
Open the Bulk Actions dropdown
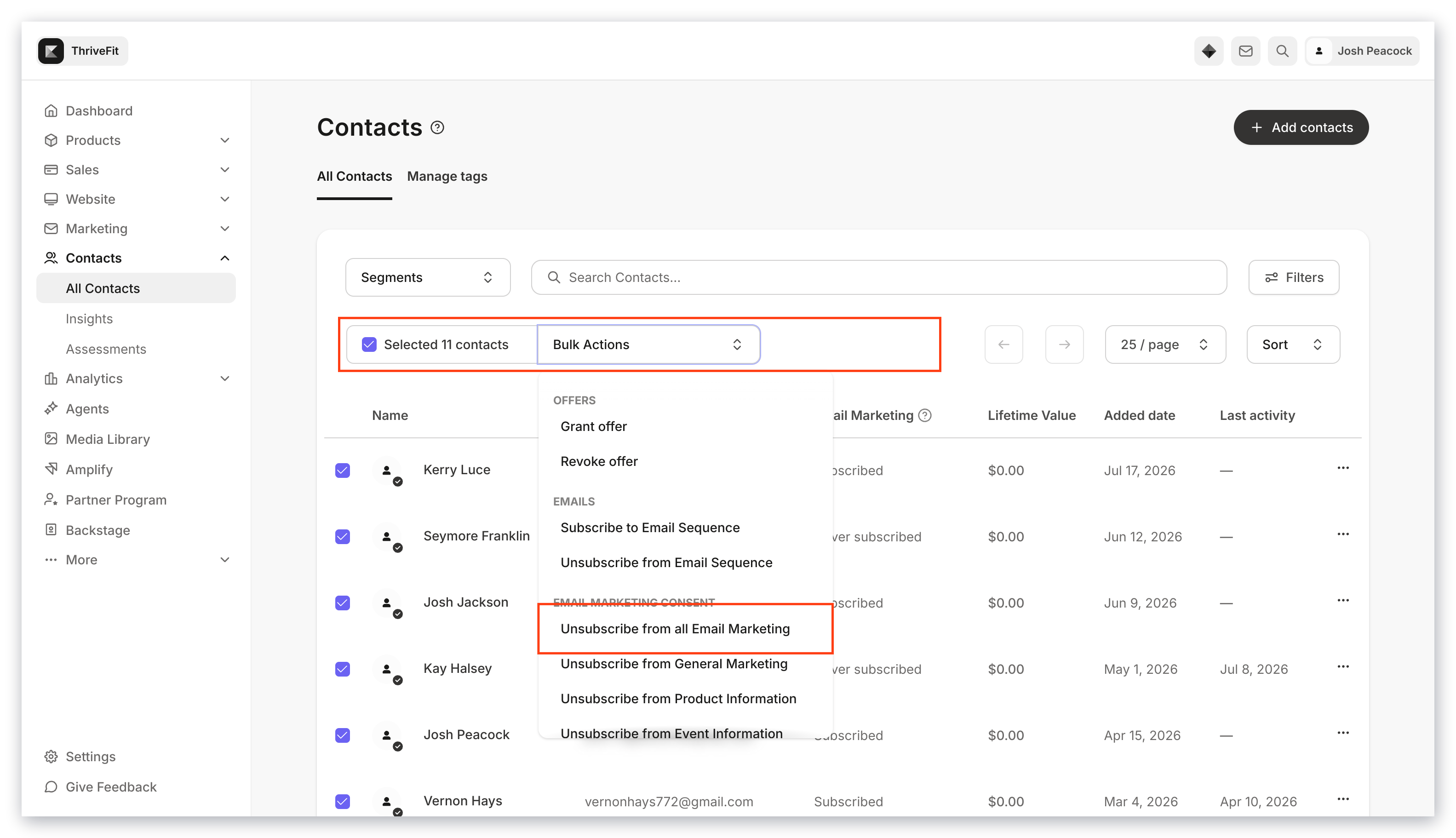(648, 344)
